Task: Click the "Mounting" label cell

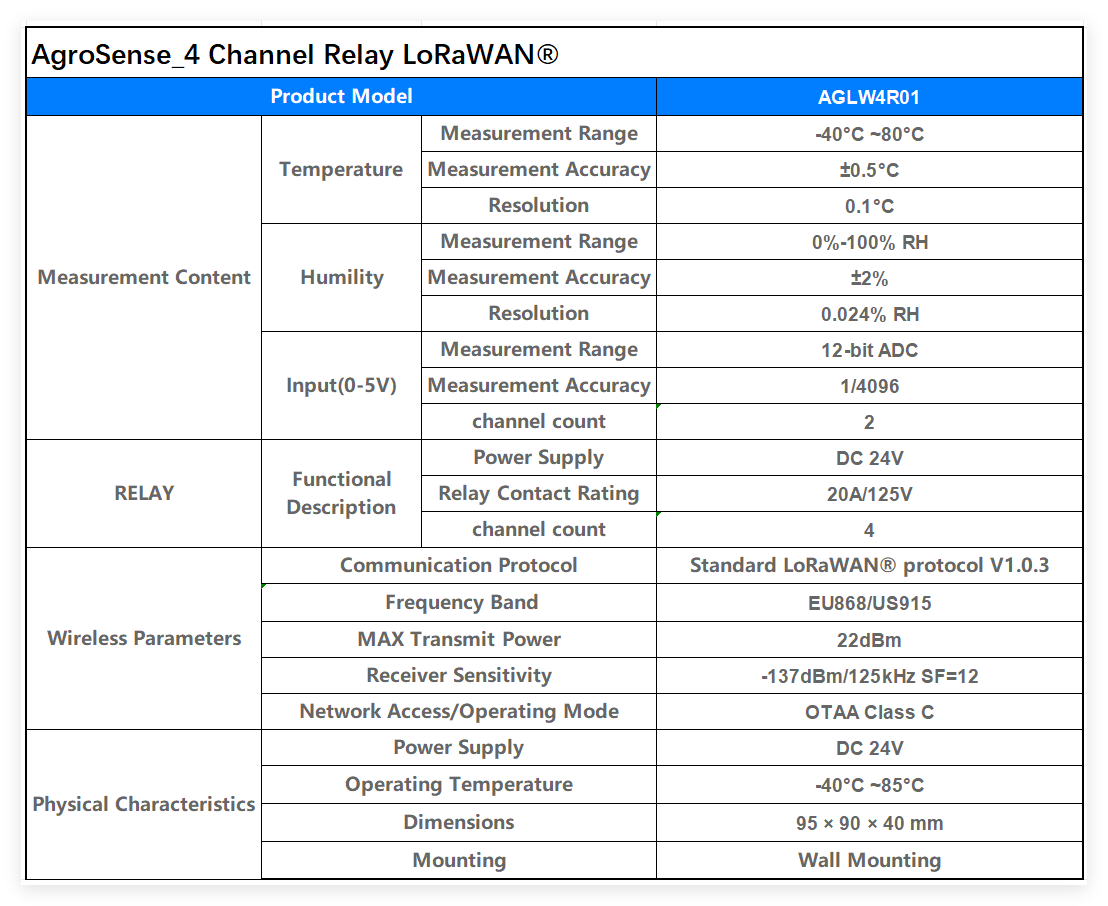Action: tap(459, 861)
